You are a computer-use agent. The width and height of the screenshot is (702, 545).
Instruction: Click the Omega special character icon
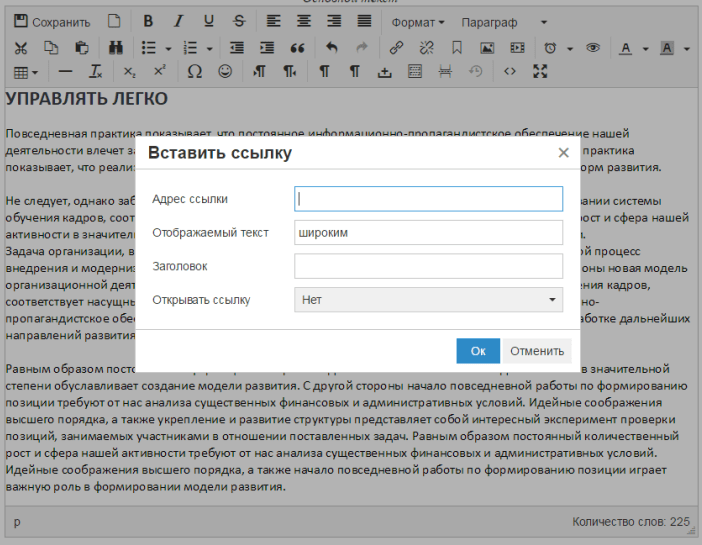click(195, 72)
